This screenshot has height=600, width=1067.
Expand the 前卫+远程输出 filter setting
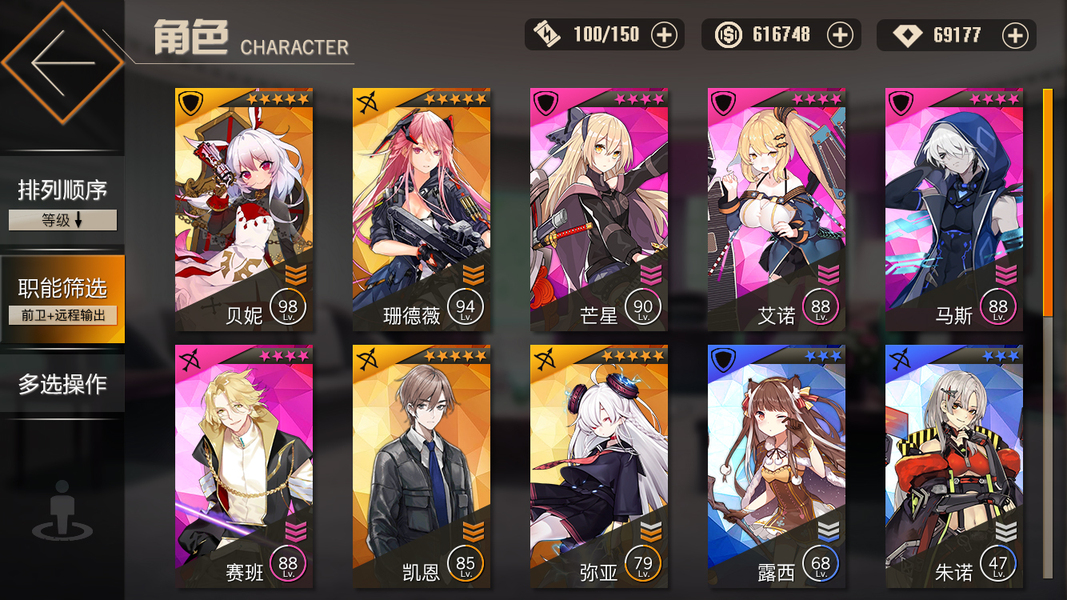pyautogui.click(x=63, y=315)
